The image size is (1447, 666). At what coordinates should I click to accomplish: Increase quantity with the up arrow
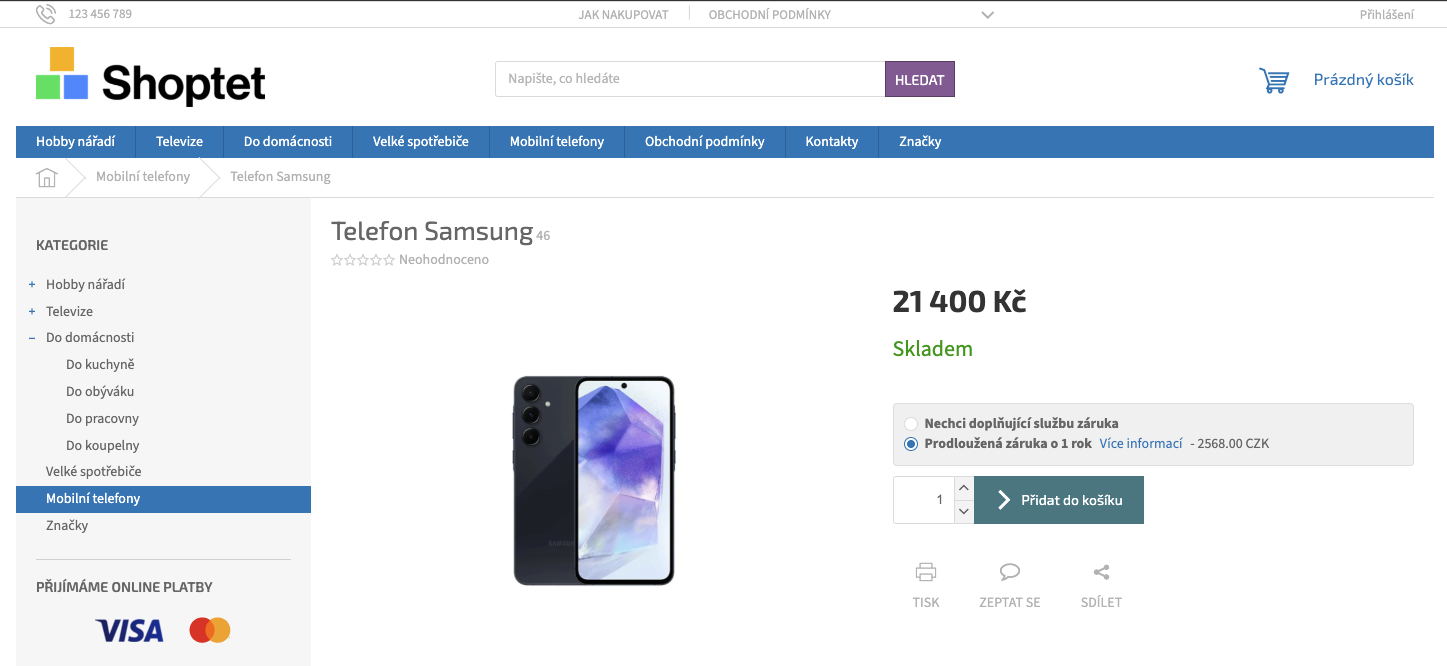pyautogui.click(x=963, y=488)
